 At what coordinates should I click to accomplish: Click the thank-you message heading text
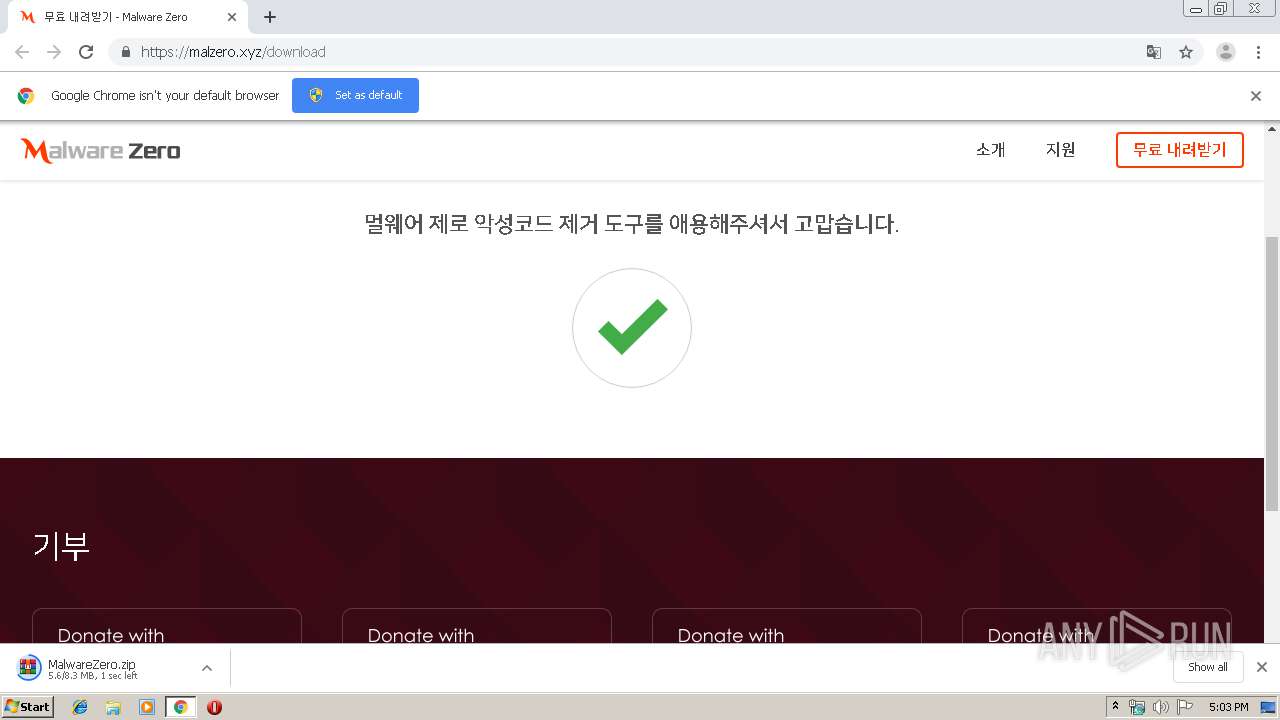632,224
